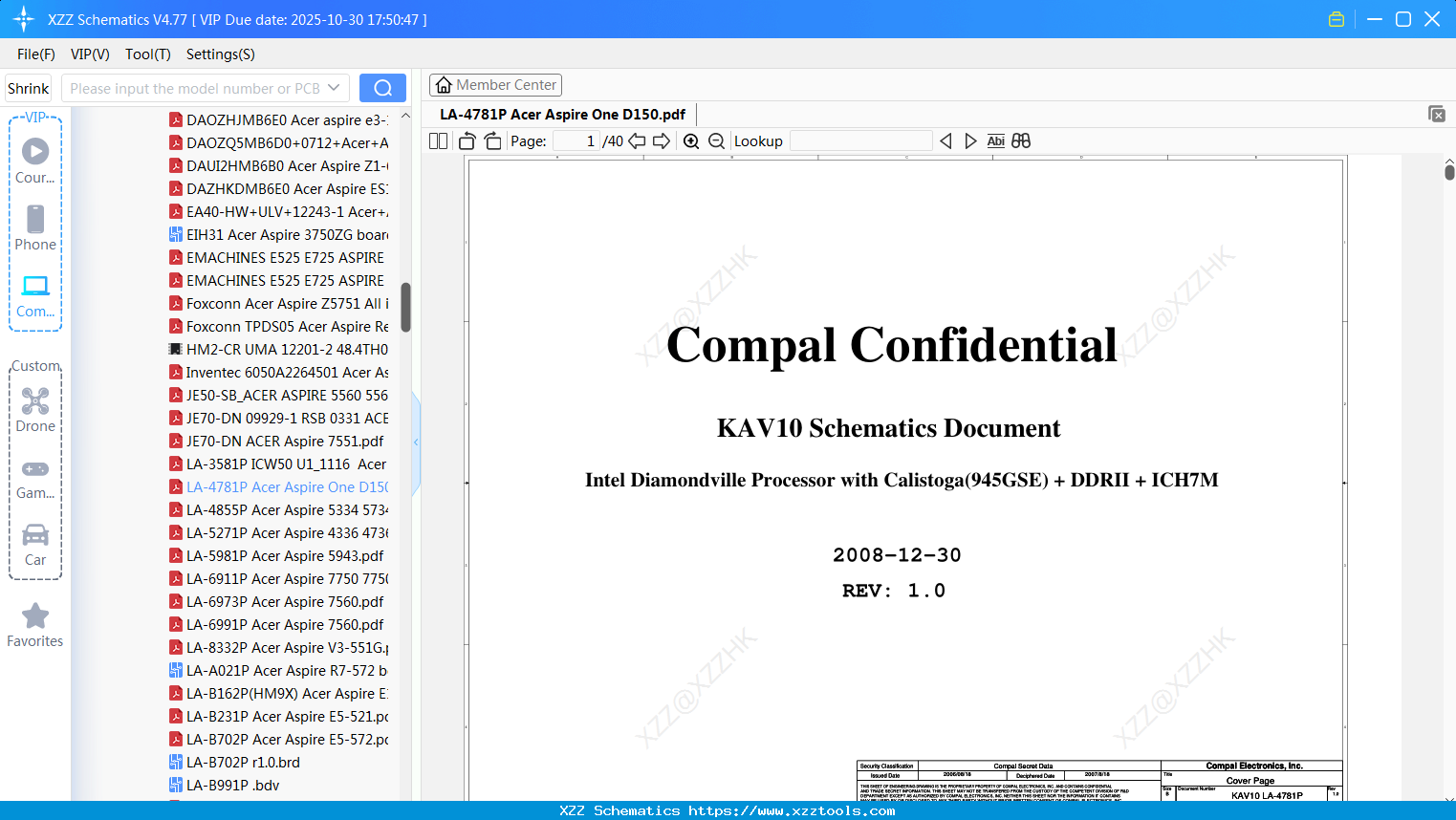Image resolution: width=1456 pixels, height=820 pixels.
Task: Open the Game console category
Action: [35, 478]
